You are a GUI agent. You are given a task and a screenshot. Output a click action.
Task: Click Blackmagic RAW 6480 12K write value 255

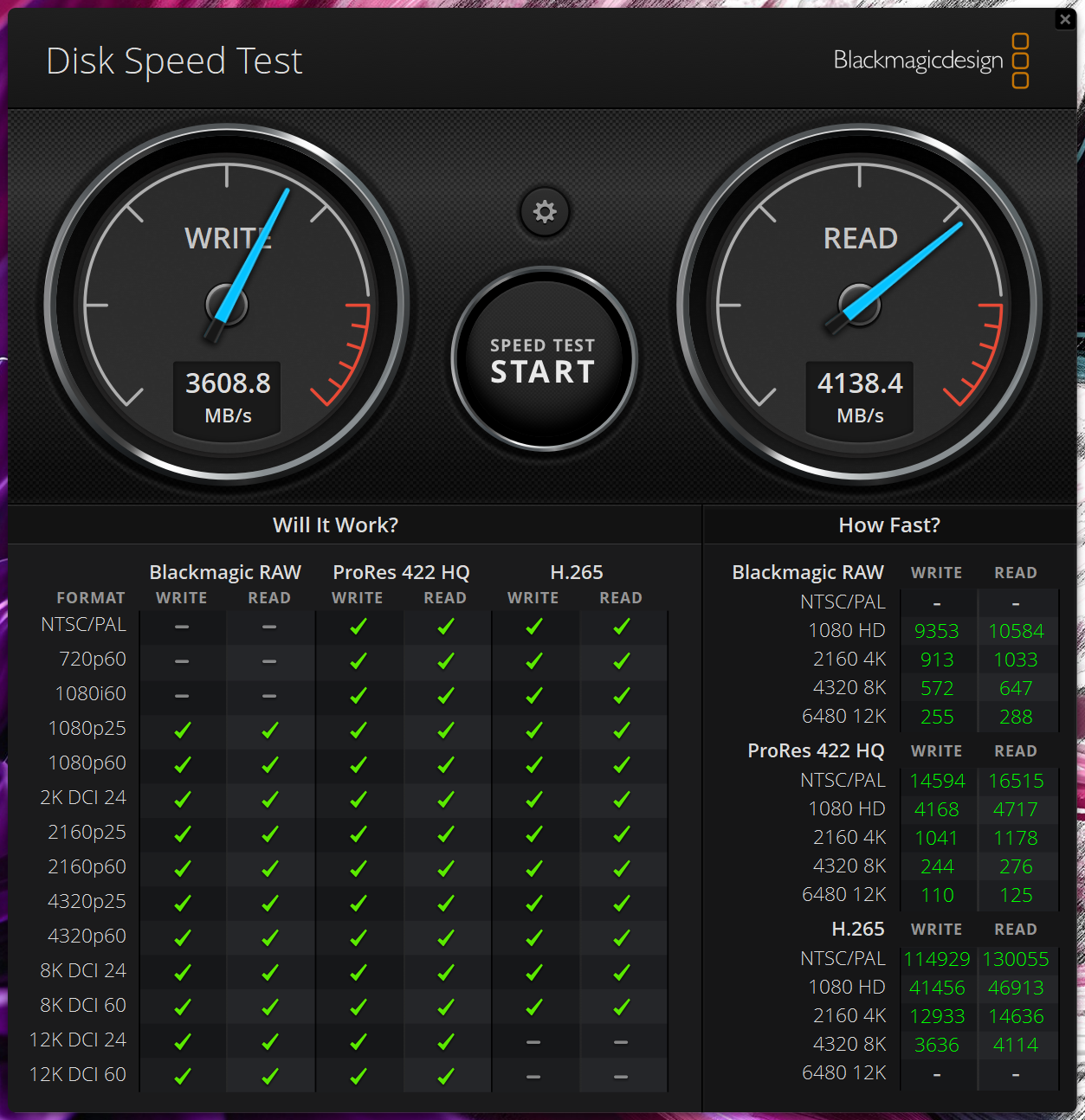click(937, 717)
